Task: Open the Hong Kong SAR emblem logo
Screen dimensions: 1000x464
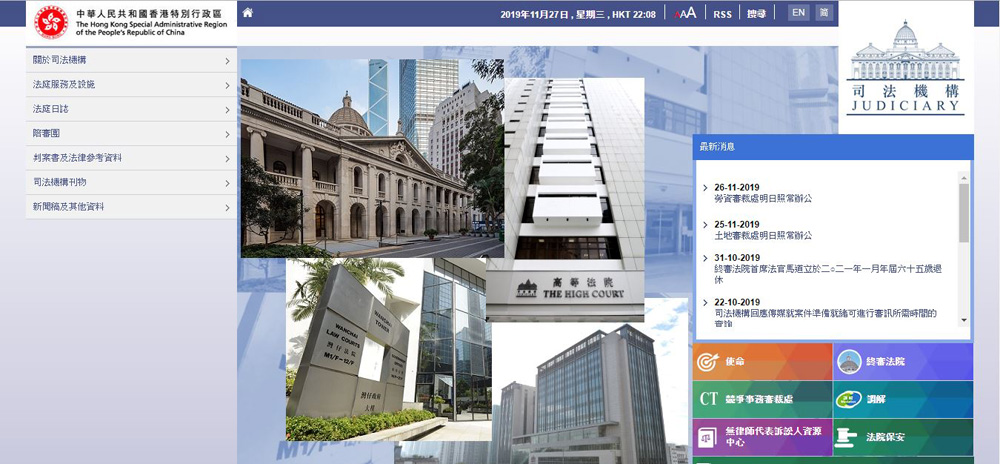Action: [51, 22]
